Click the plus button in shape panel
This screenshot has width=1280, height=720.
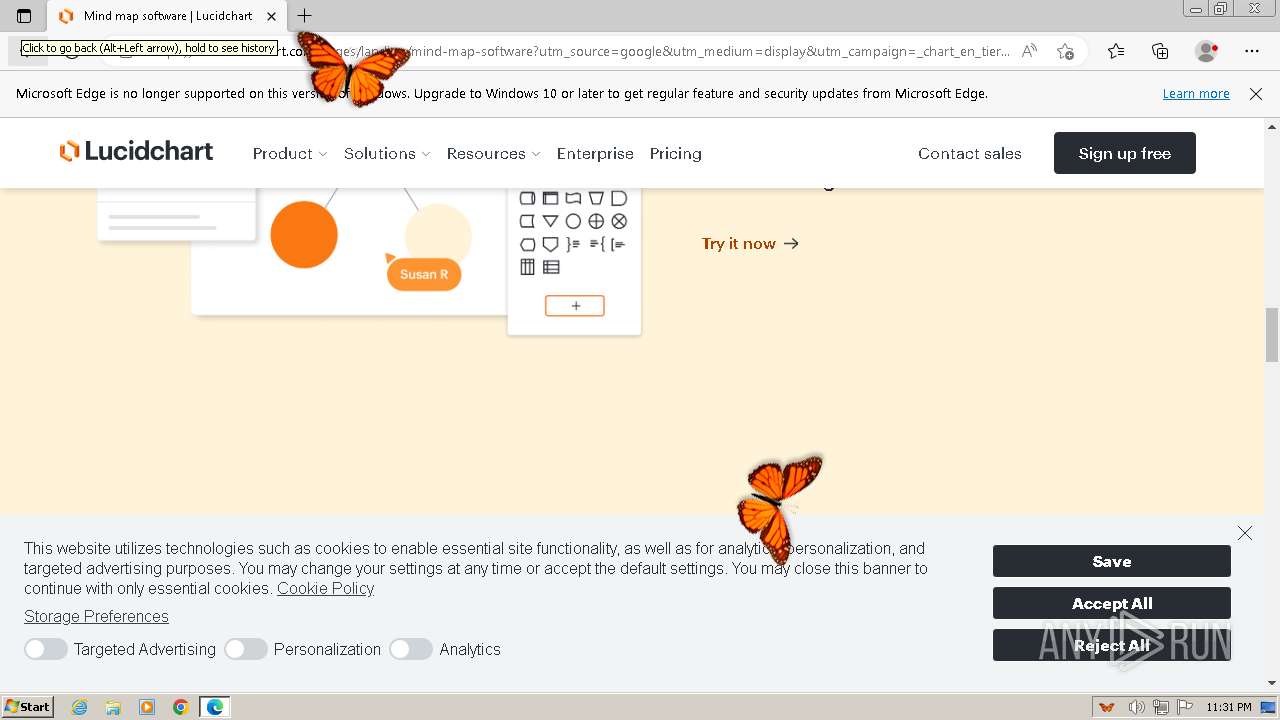pyautogui.click(x=575, y=306)
